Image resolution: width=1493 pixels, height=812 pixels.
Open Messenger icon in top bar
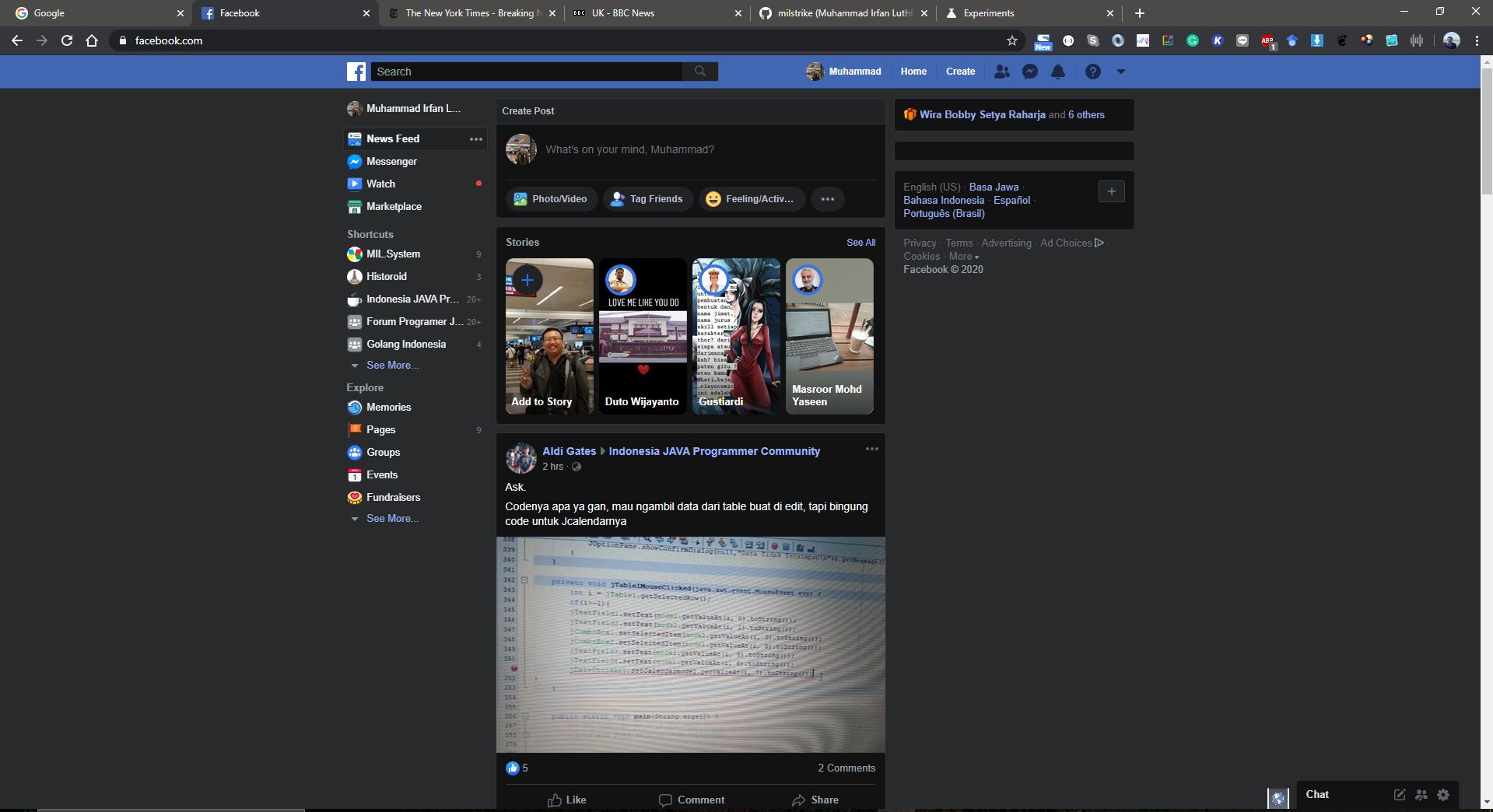pyautogui.click(x=1030, y=72)
